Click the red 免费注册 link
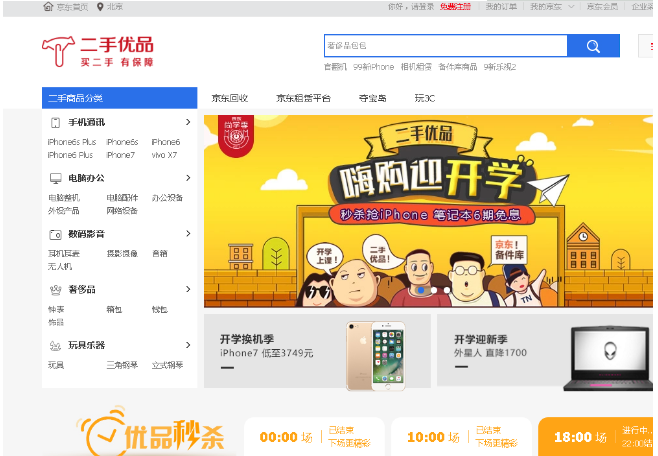Image resolution: width=658 pixels, height=456 pixels. [455, 7]
